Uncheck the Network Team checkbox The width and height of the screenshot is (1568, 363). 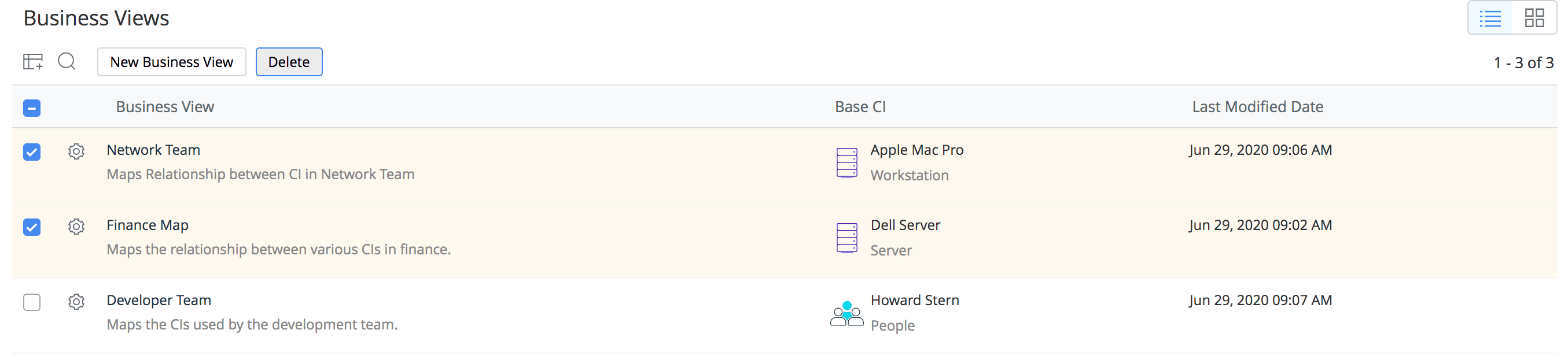pos(32,151)
